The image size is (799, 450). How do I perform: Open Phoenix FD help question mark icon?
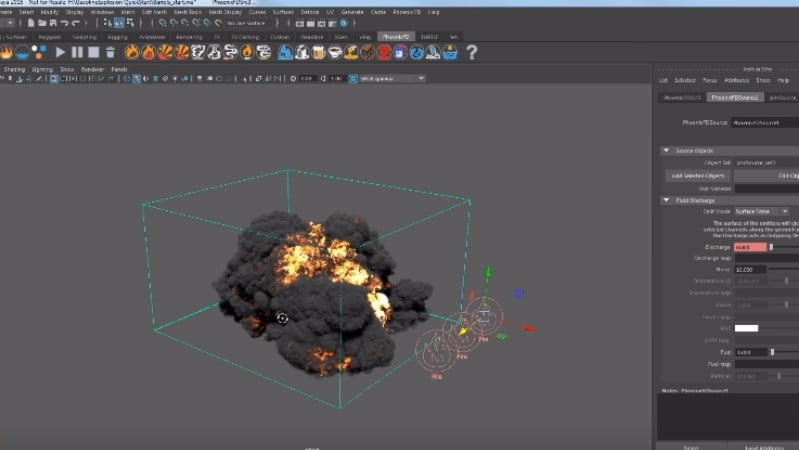coord(472,52)
